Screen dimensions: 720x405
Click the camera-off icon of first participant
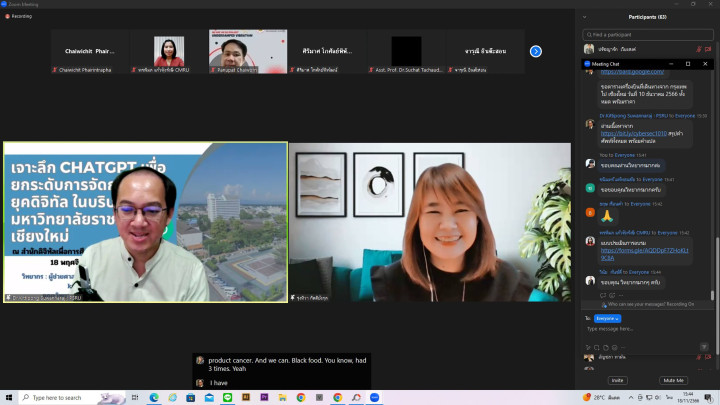pos(708,49)
